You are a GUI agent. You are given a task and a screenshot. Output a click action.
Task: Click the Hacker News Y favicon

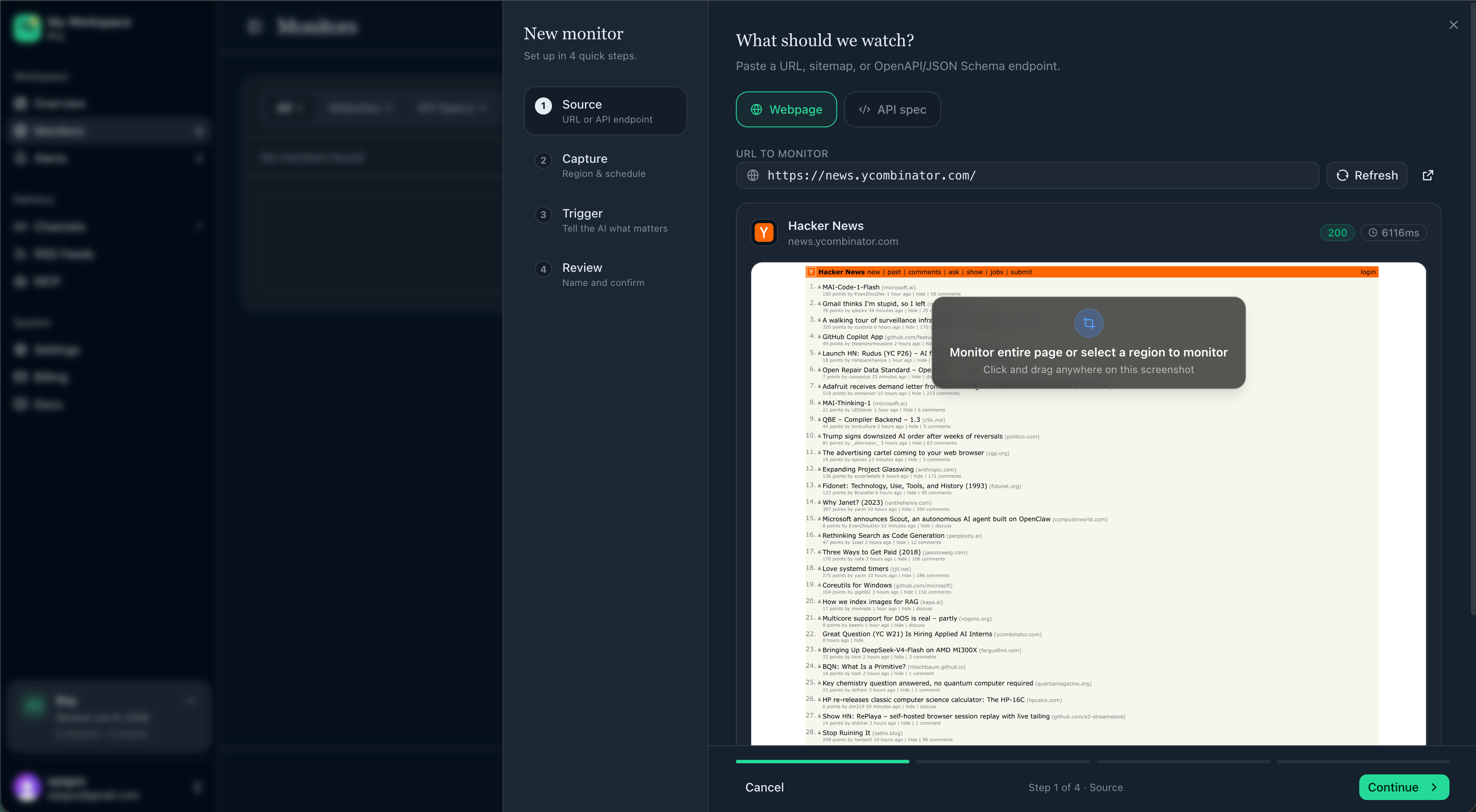pyautogui.click(x=764, y=232)
